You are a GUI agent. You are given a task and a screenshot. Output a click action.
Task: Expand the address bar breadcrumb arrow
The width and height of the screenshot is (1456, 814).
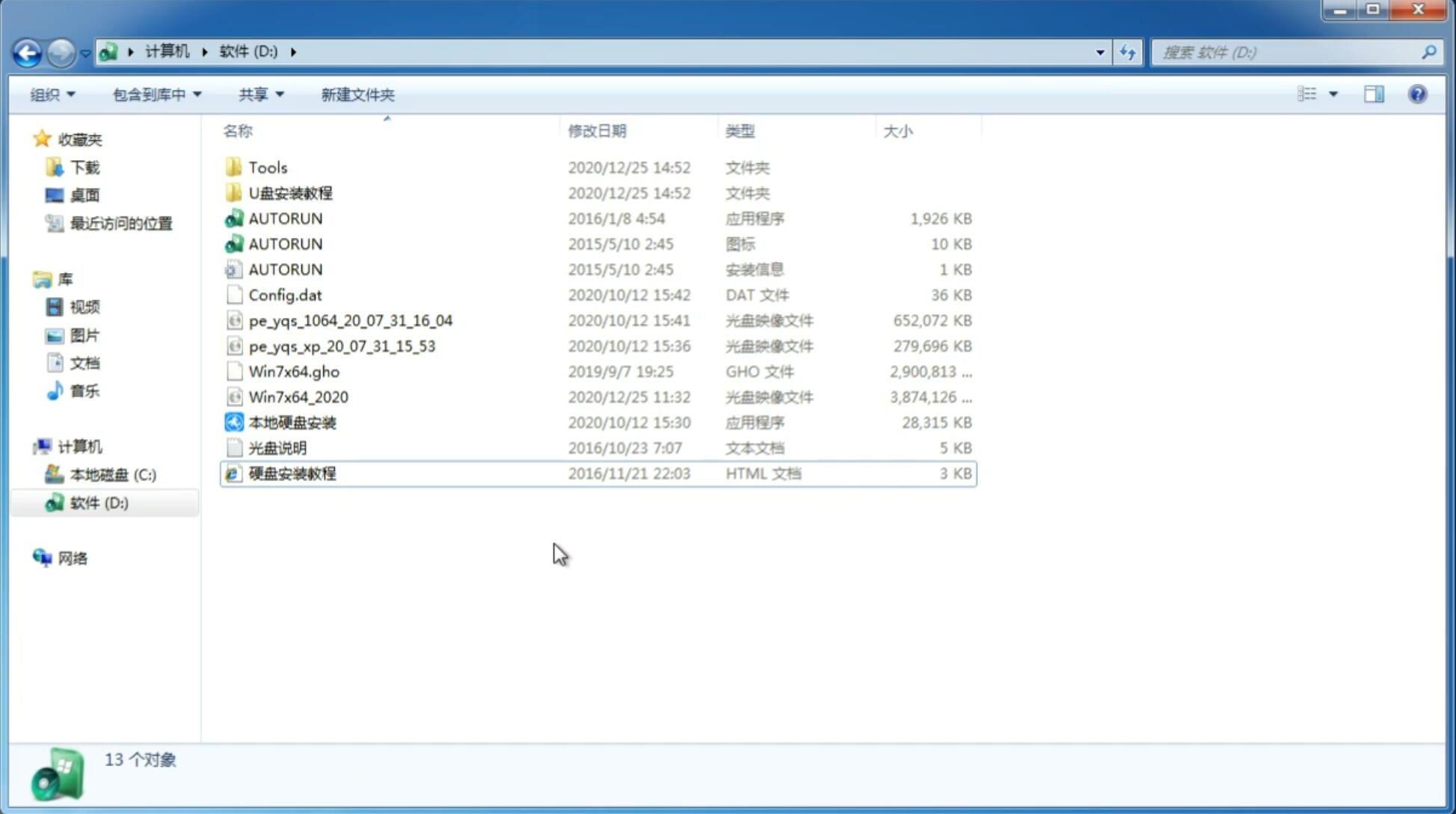[x=293, y=51]
